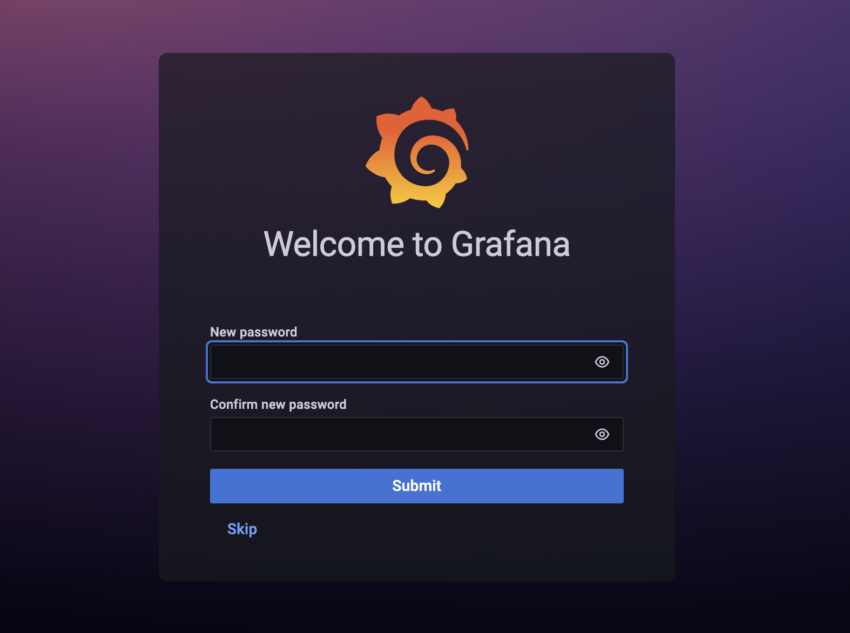Screen dimensions: 850x633
Task: Click empty card area below Skip link
Action: coord(416,559)
